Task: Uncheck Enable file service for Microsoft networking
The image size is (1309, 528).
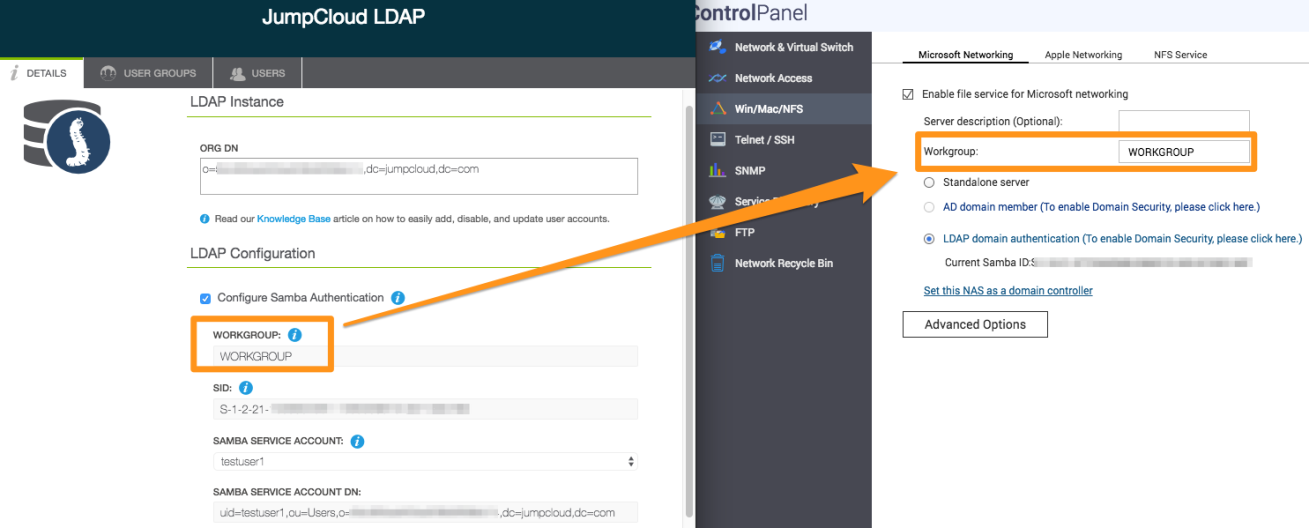Action: 908,94
